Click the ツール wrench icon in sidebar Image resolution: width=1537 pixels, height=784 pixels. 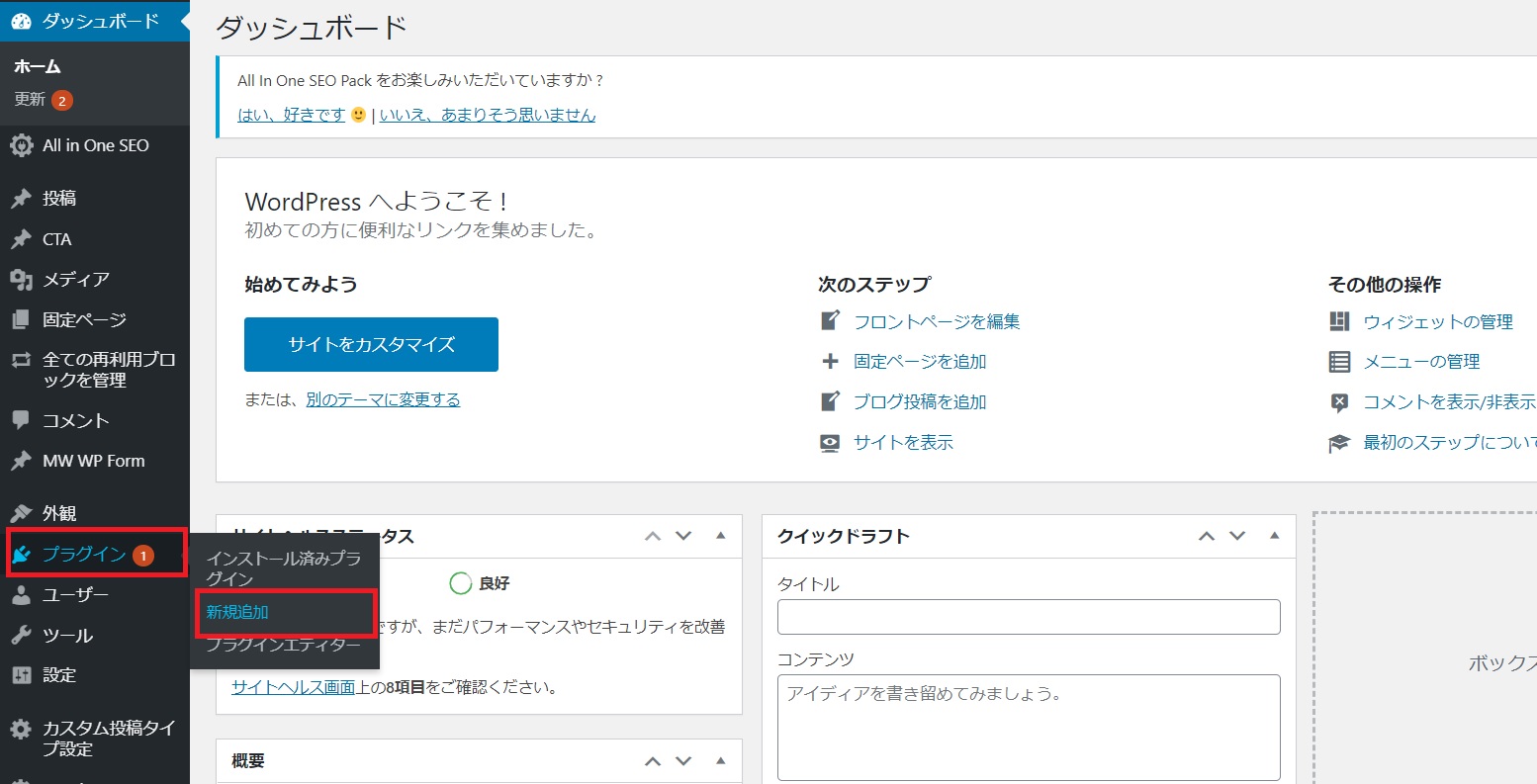(x=21, y=635)
